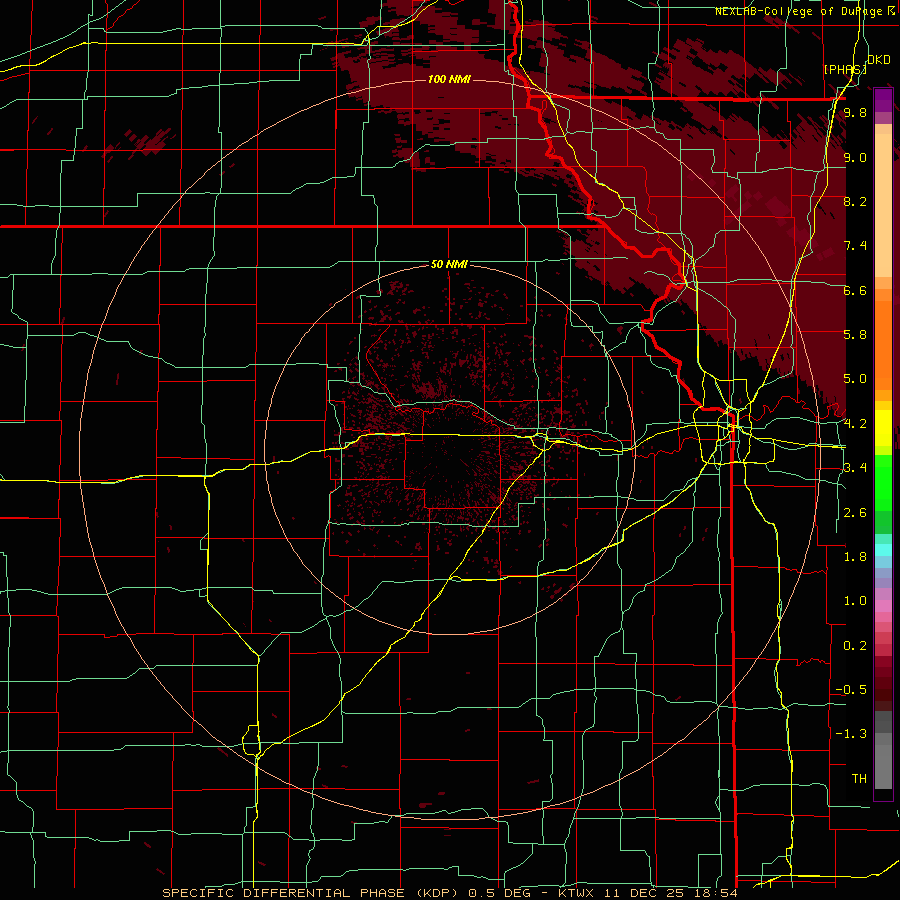Image resolution: width=900 pixels, height=900 pixels.
Task: Click the 5.8 value on the scale
Action: point(855,335)
